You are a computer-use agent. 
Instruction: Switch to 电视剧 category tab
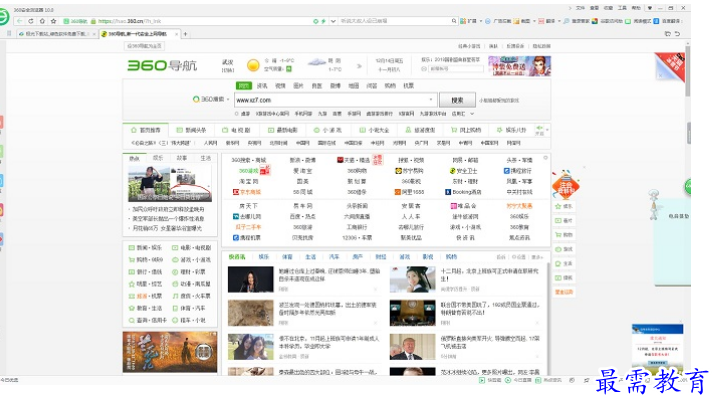pyautogui.click(x=236, y=130)
